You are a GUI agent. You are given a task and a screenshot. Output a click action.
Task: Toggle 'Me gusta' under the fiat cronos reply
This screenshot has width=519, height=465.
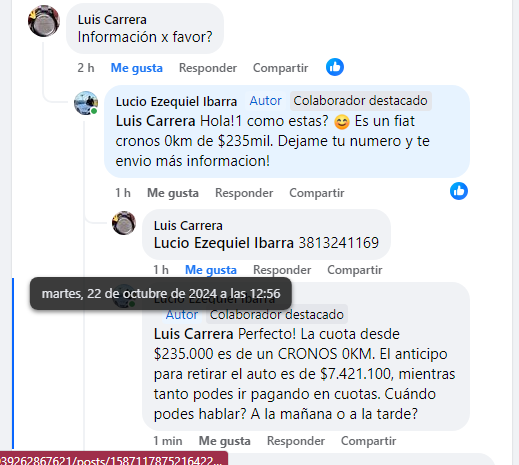(173, 193)
